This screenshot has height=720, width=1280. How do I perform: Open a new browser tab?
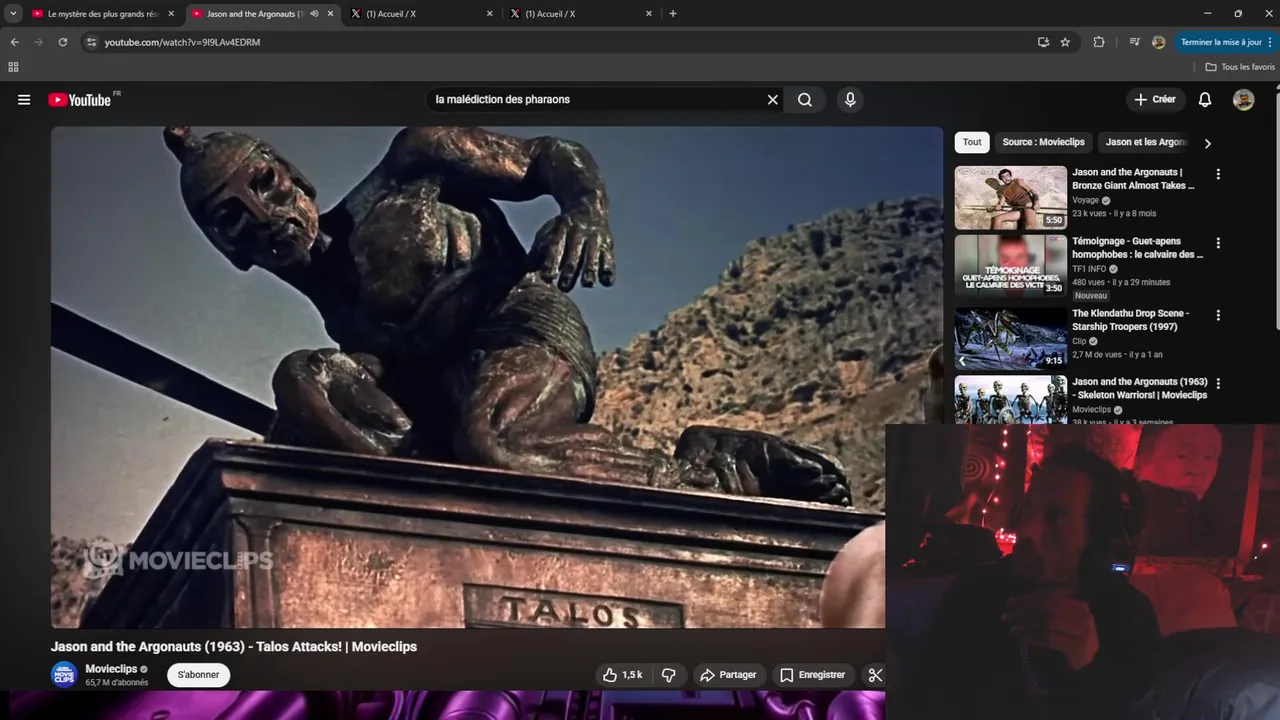(672, 14)
